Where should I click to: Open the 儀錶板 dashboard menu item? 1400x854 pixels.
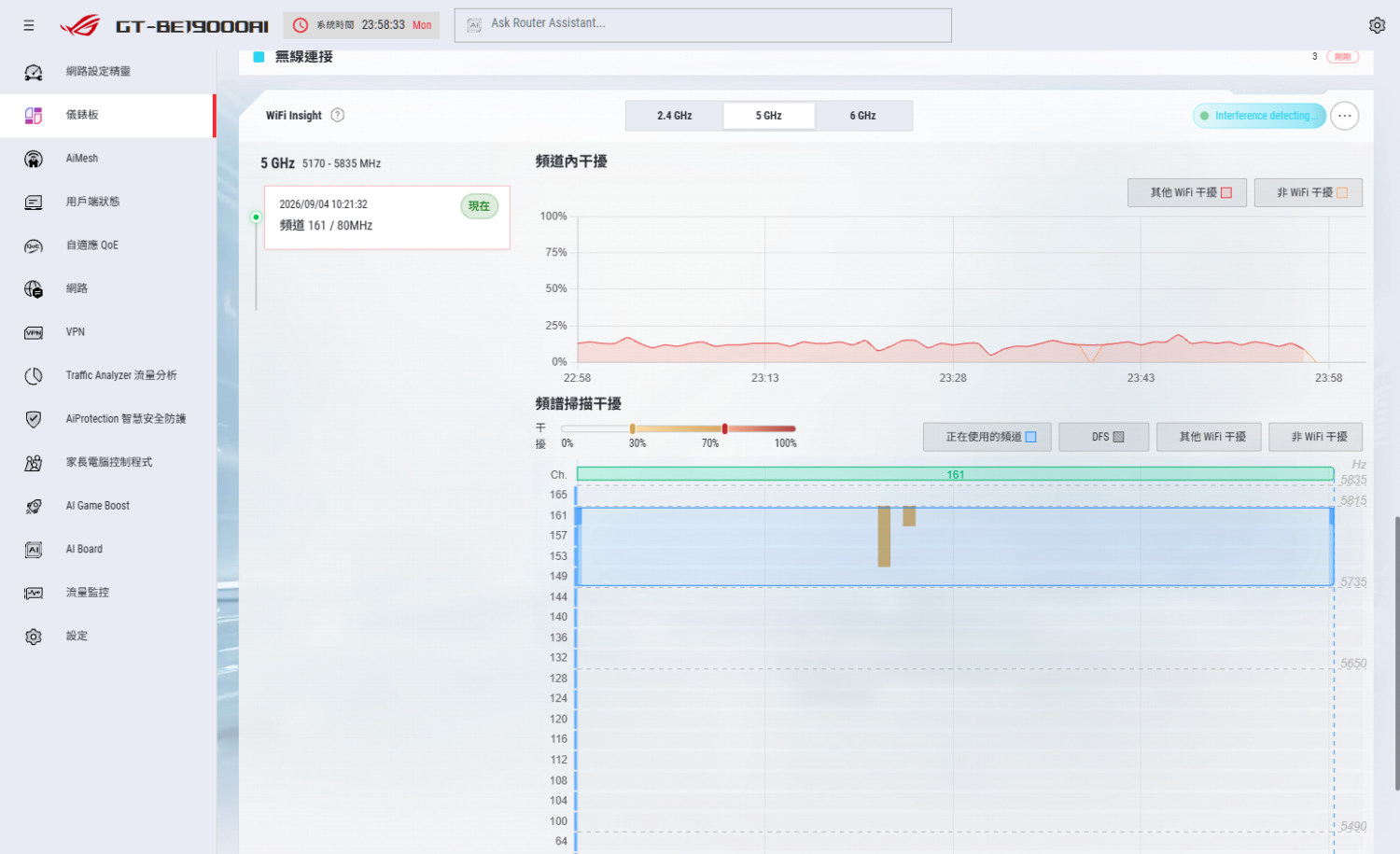pyautogui.click(x=108, y=115)
